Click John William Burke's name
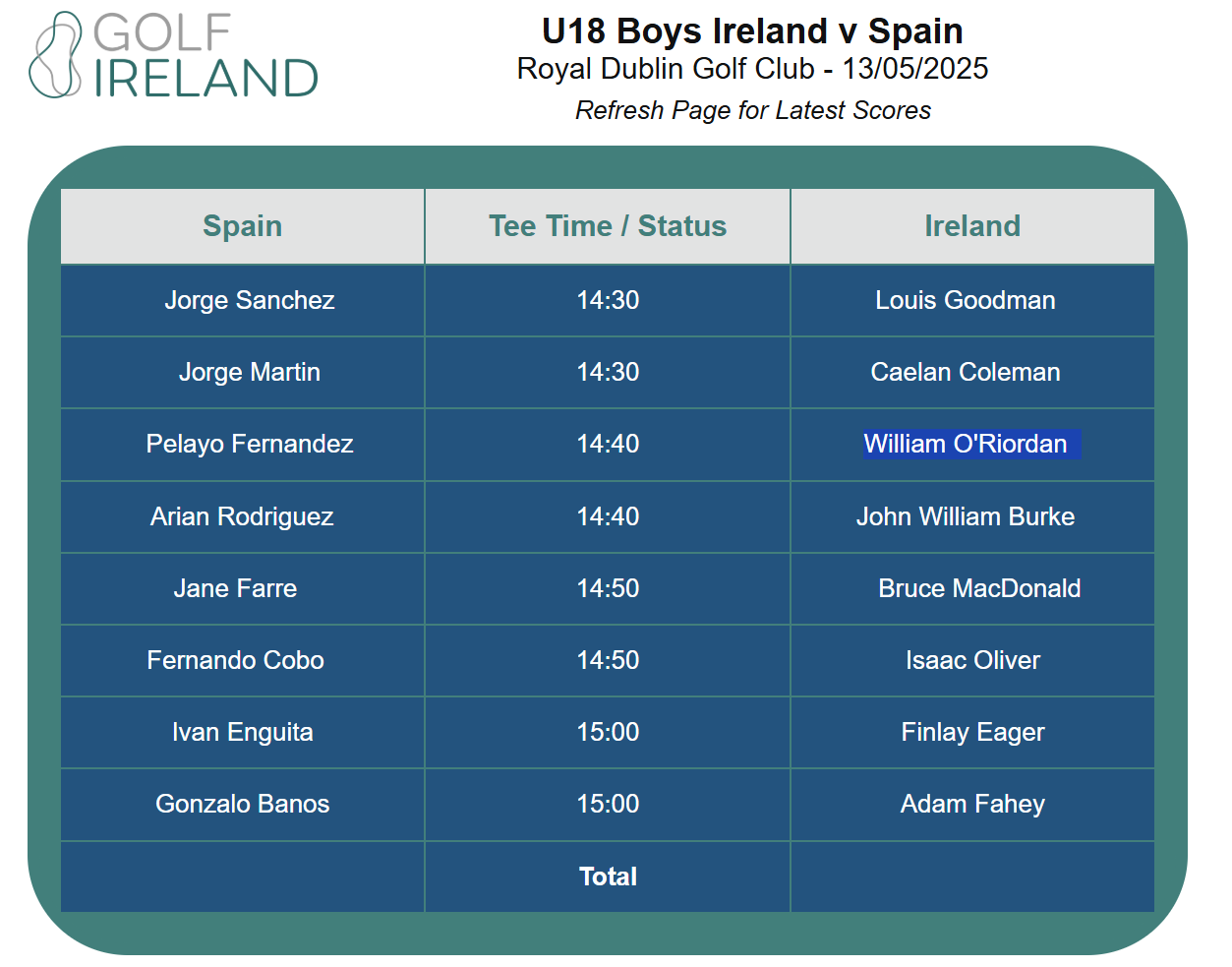The image size is (1232, 967). pos(965,516)
